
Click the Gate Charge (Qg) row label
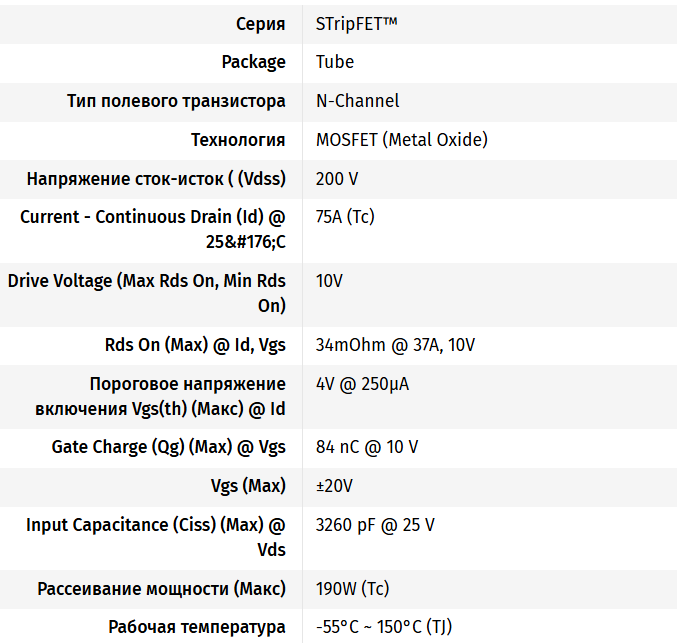pos(169,447)
